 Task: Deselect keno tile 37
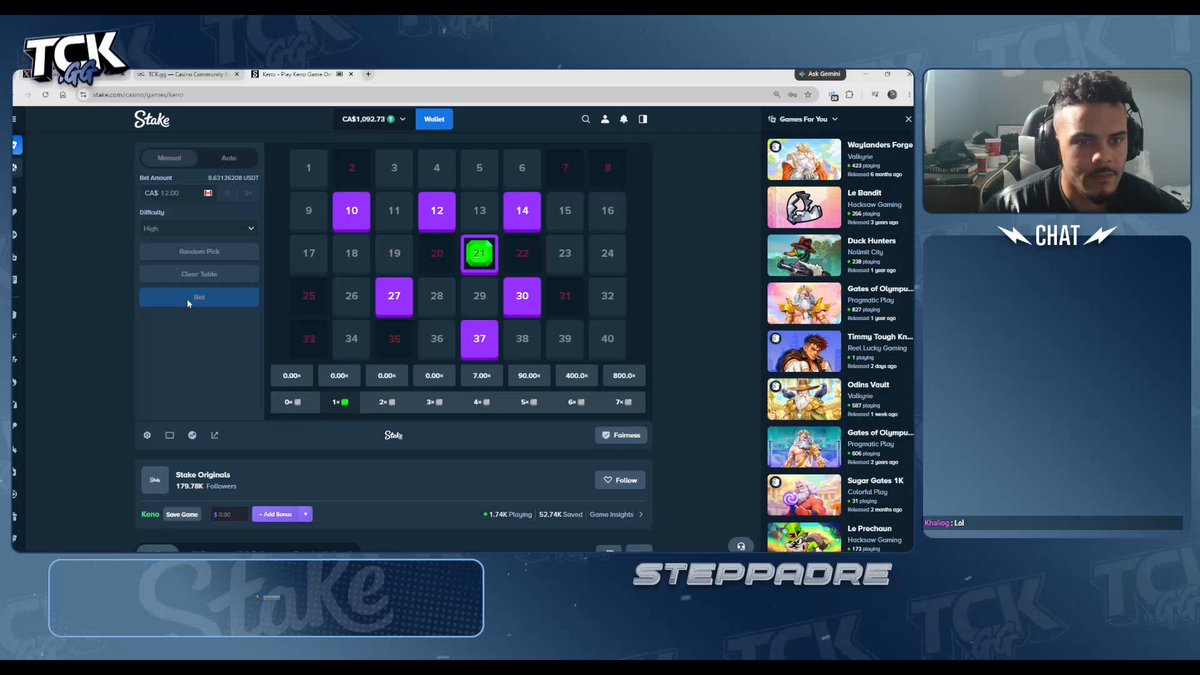point(480,339)
